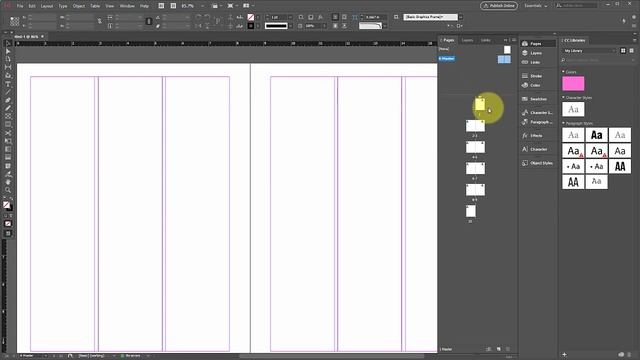Click the reference point locator grid
This screenshot has height=360, width=640.
15,21
